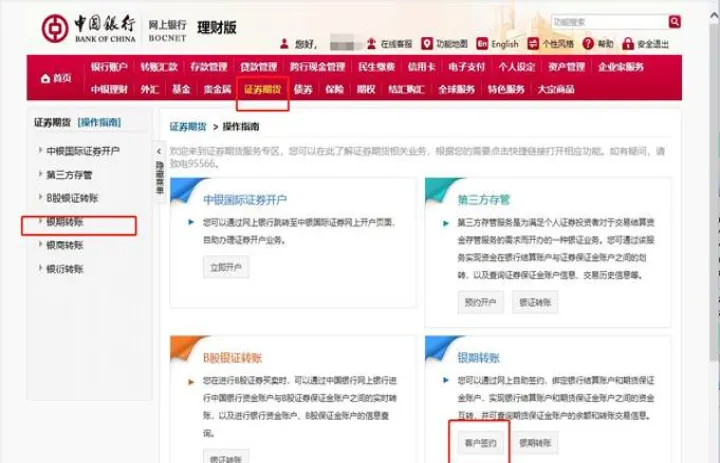
Task: Expand 中银国际证券开户 in the left sidebar
Action: pos(83,151)
